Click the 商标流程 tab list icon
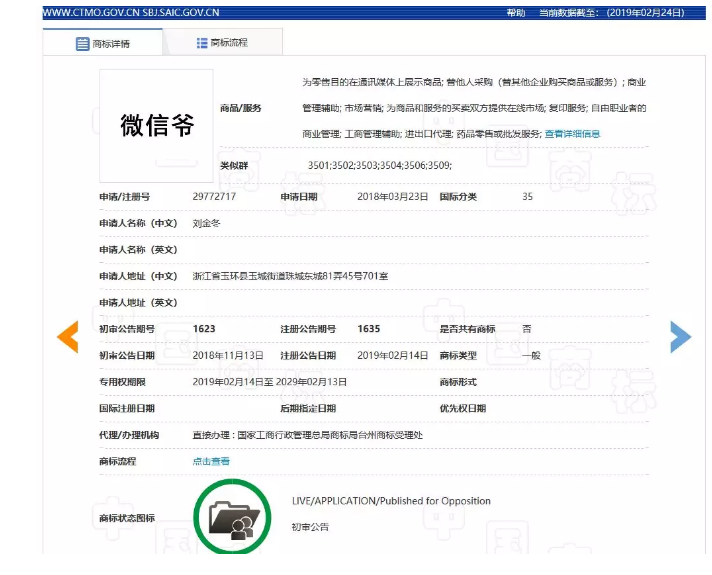 pos(202,43)
